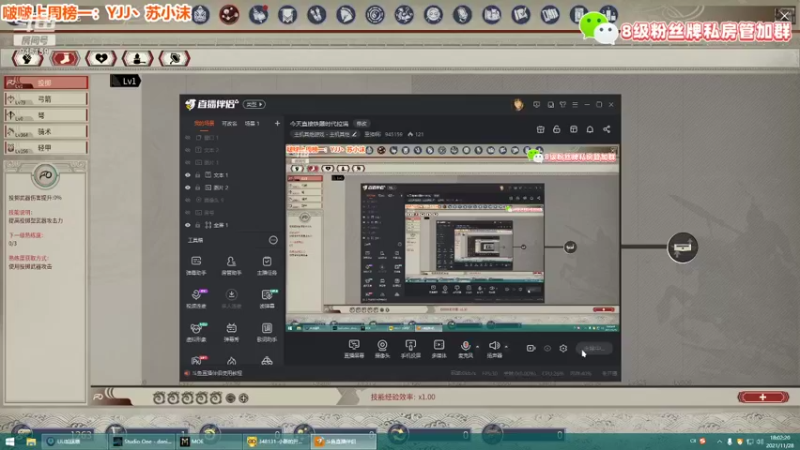The width and height of the screenshot is (800, 450).
Task: Open the 主播任务 checklist tool
Action: click(x=267, y=265)
